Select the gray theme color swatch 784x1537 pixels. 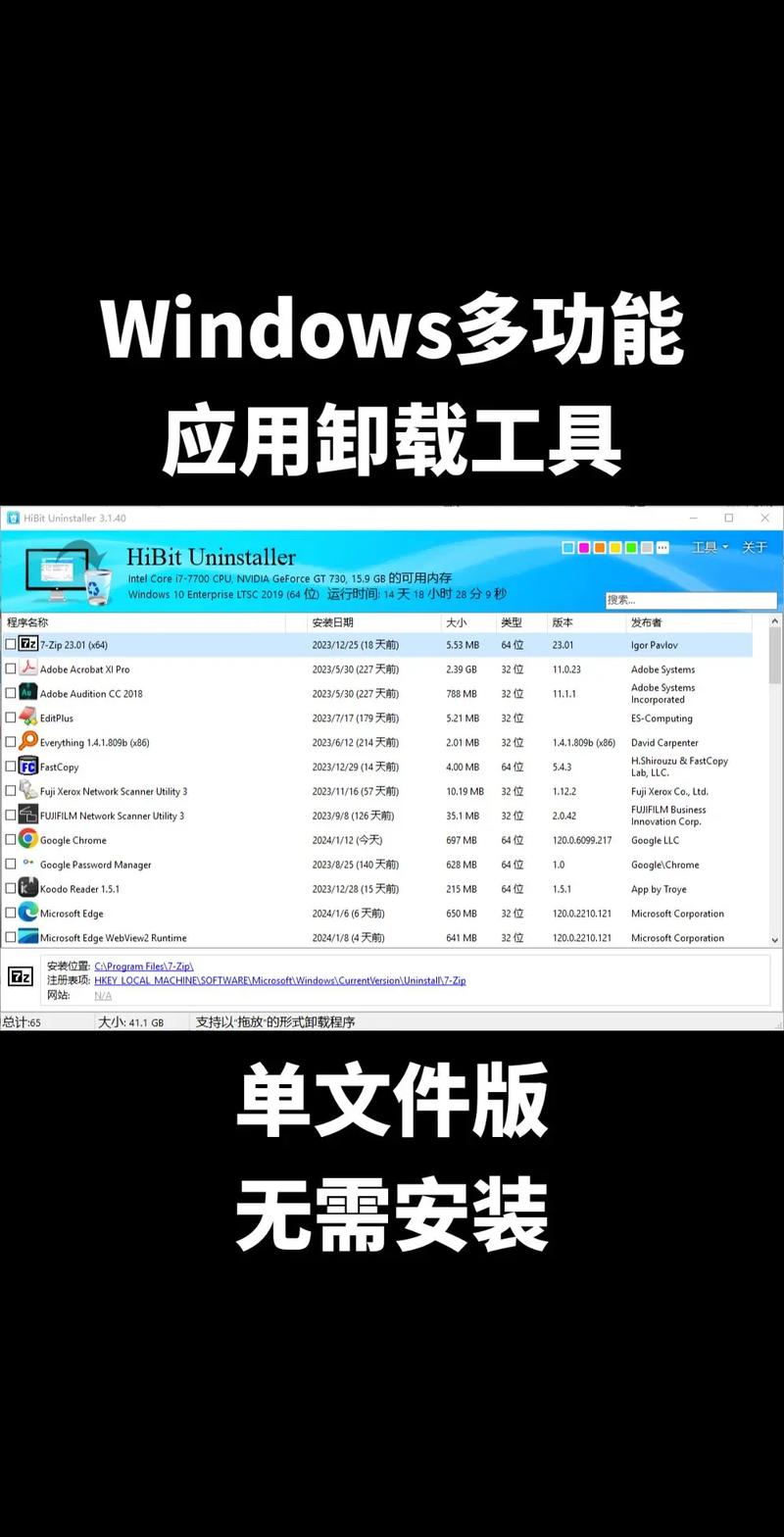coord(647,548)
